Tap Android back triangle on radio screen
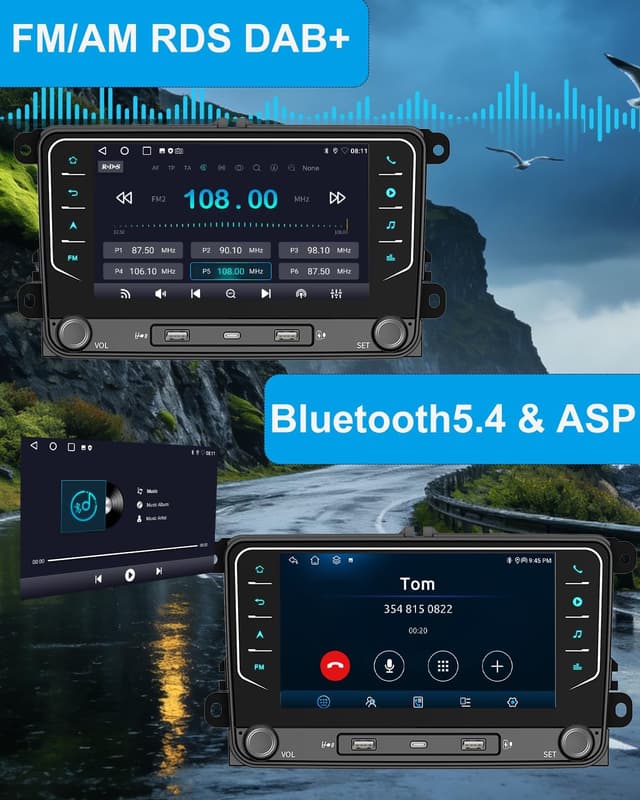Screen dimensions: 640x800 (x=102, y=151)
